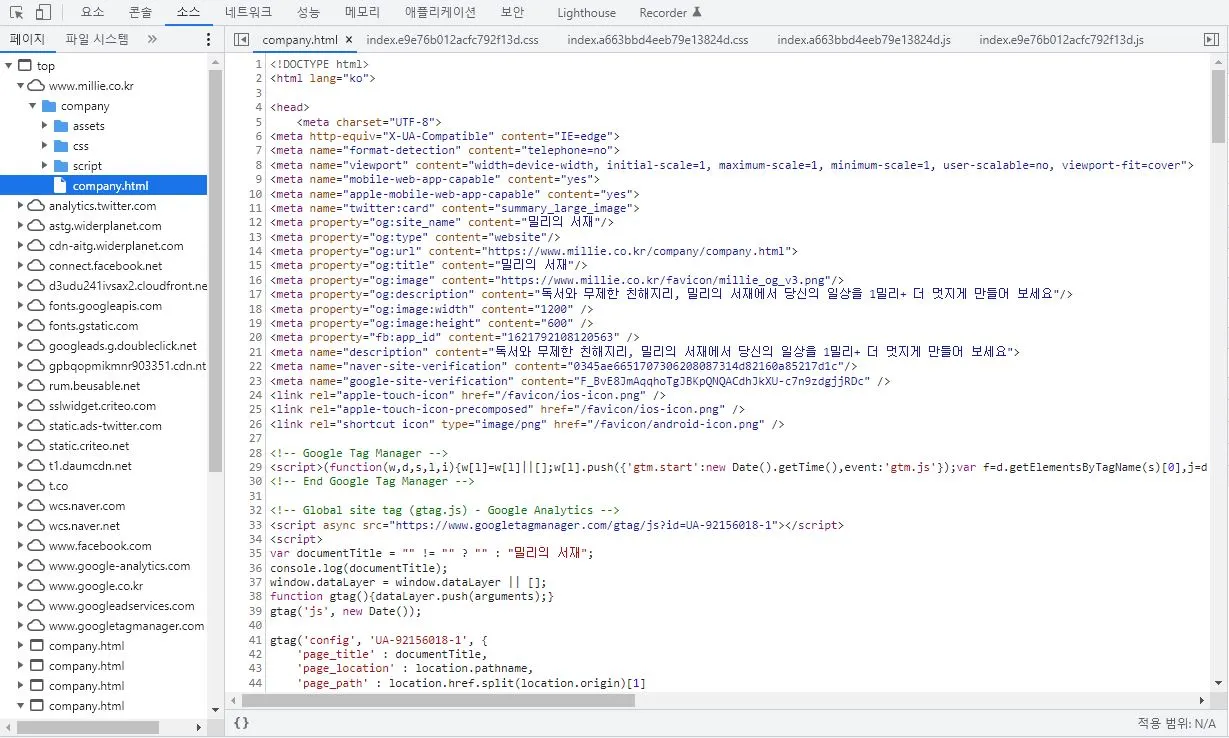Open the Lighthouse tab

point(586,12)
